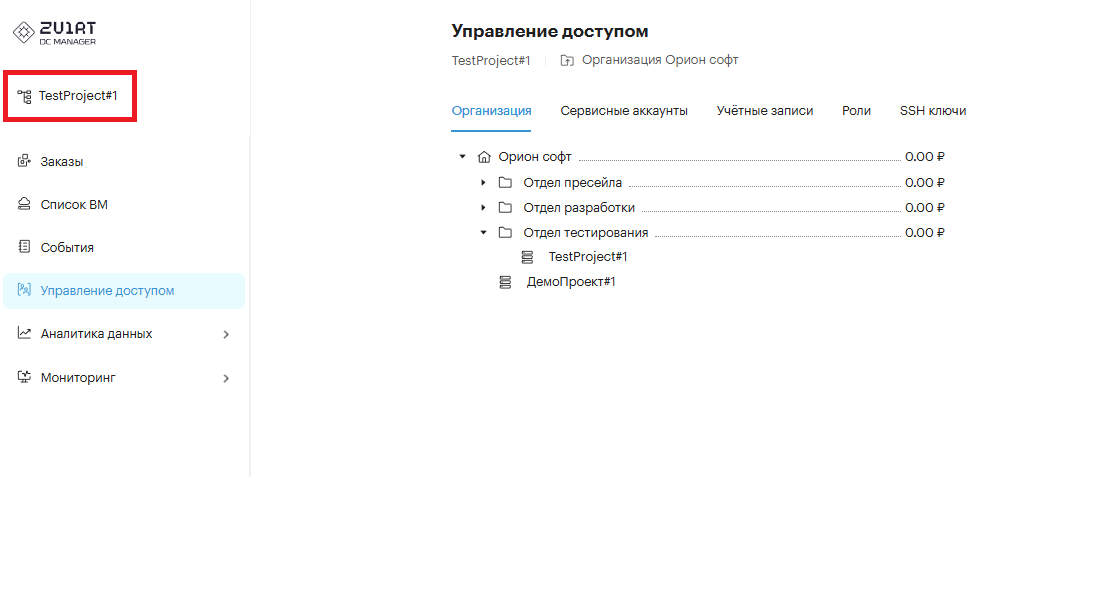This screenshot has height=610, width=1098.
Task: Click the 0.00 ₽ value of Отдел тестирования
Action: tap(924, 233)
